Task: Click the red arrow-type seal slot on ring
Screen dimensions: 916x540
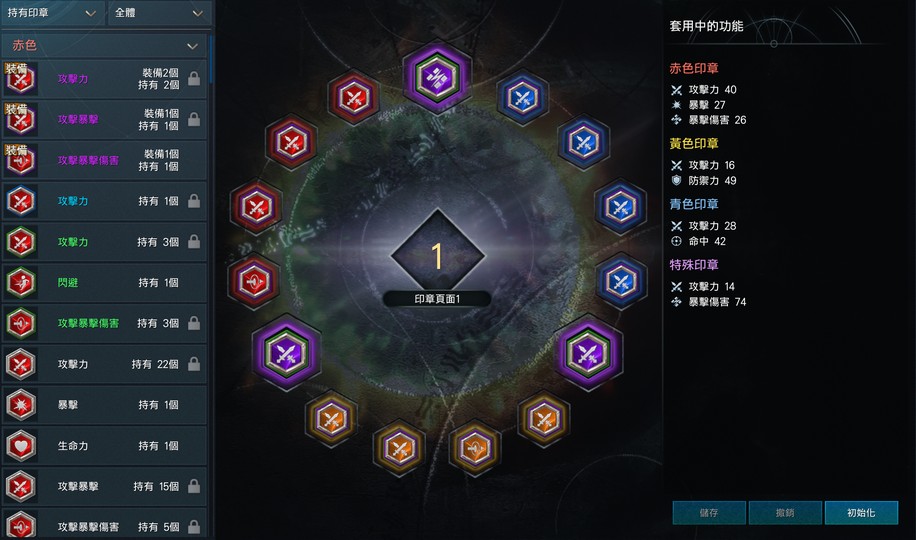Action: tap(254, 281)
